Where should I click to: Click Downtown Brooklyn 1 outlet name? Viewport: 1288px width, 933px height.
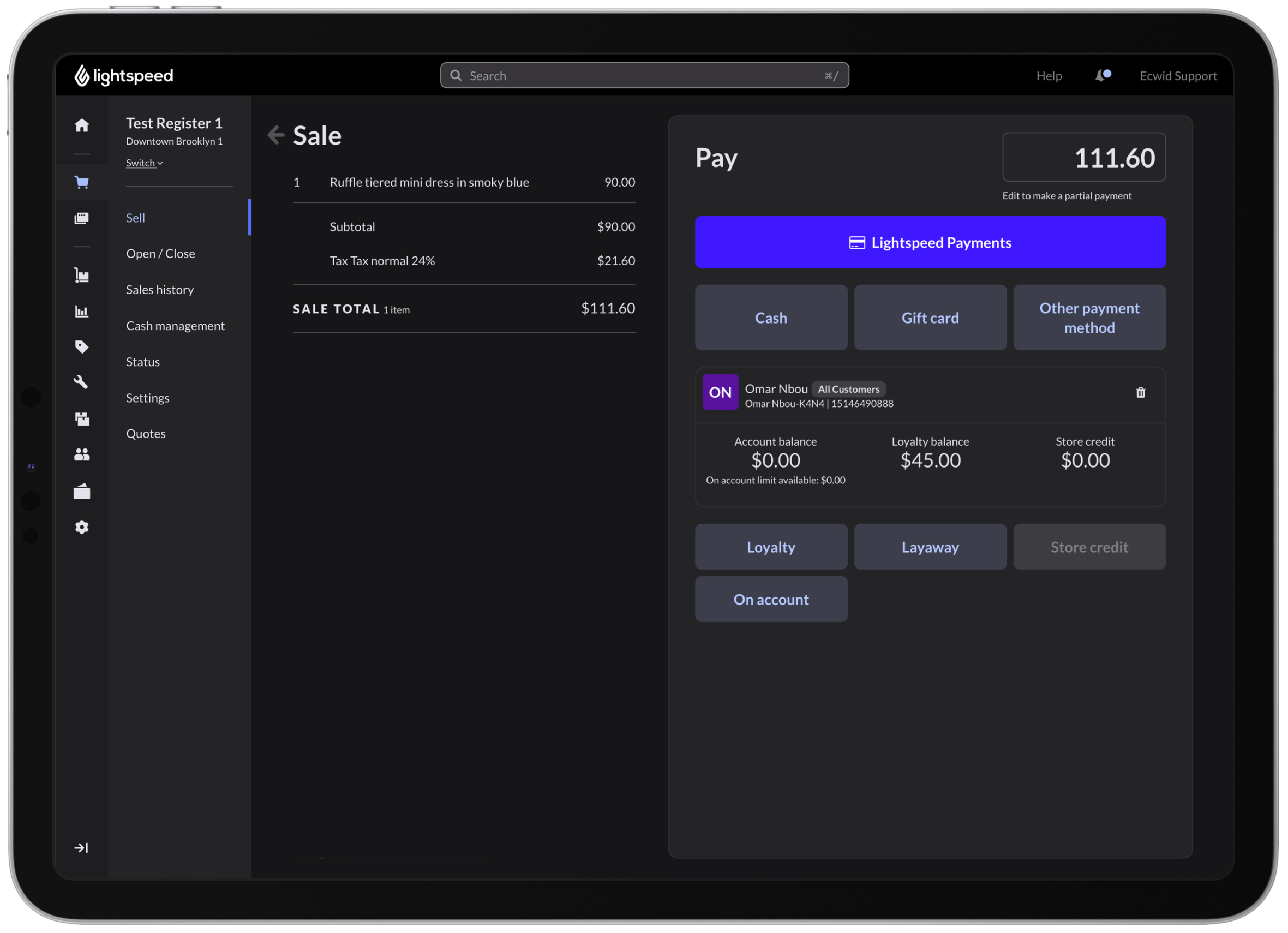tap(175, 141)
